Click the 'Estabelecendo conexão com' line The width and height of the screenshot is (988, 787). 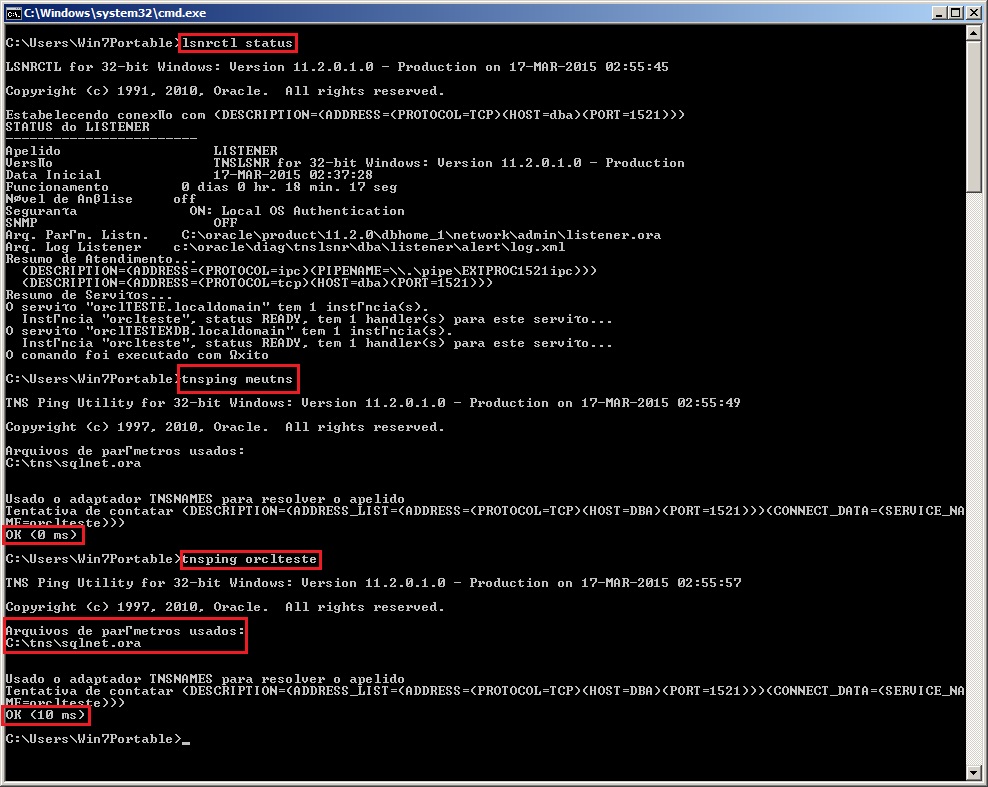[345, 115]
